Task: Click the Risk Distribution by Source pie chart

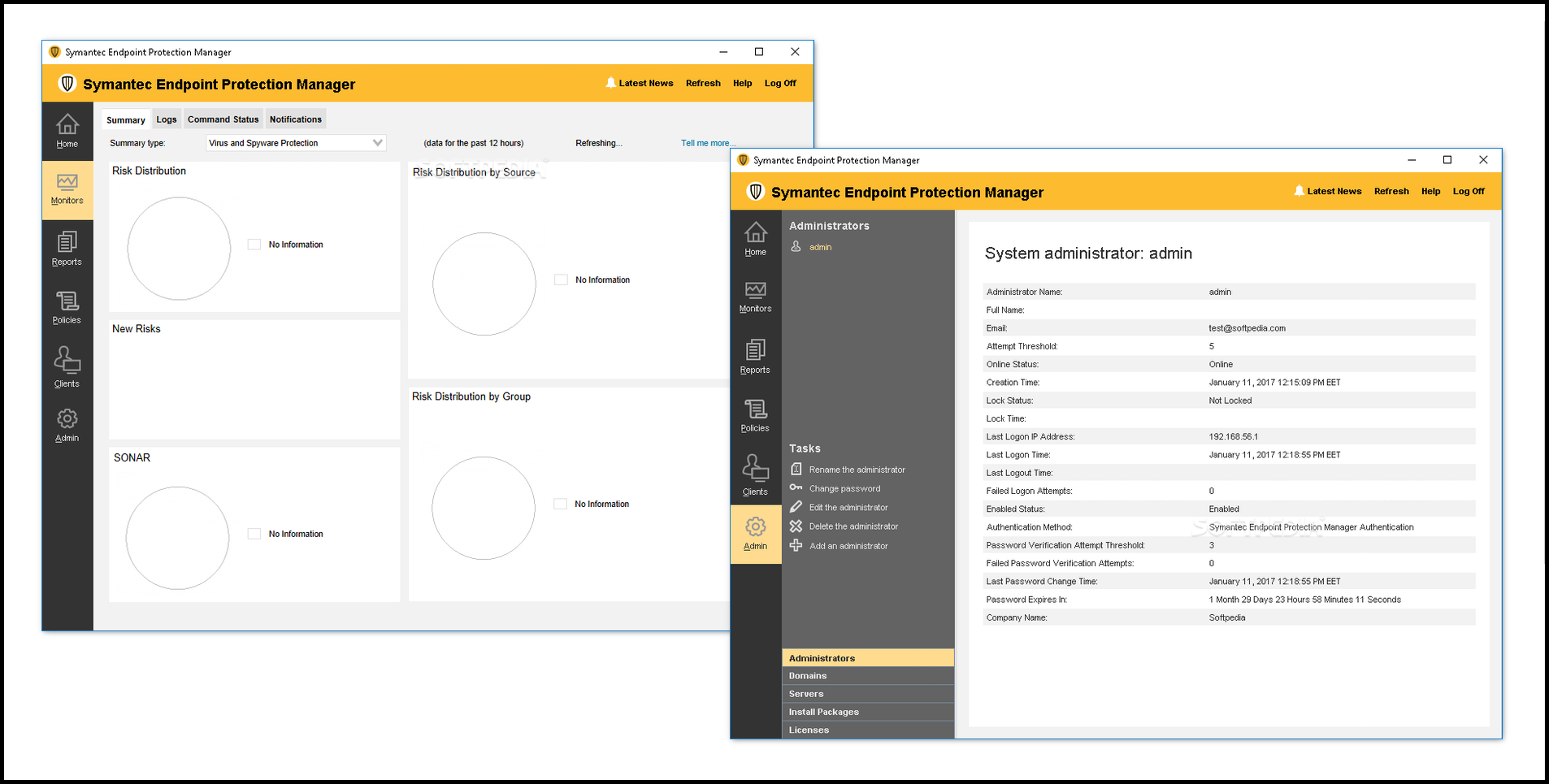Action: tap(484, 284)
